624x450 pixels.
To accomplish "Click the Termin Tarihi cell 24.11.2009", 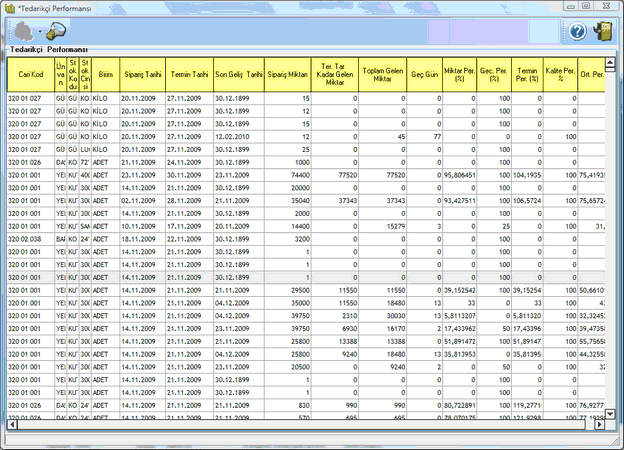I will coord(189,162).
